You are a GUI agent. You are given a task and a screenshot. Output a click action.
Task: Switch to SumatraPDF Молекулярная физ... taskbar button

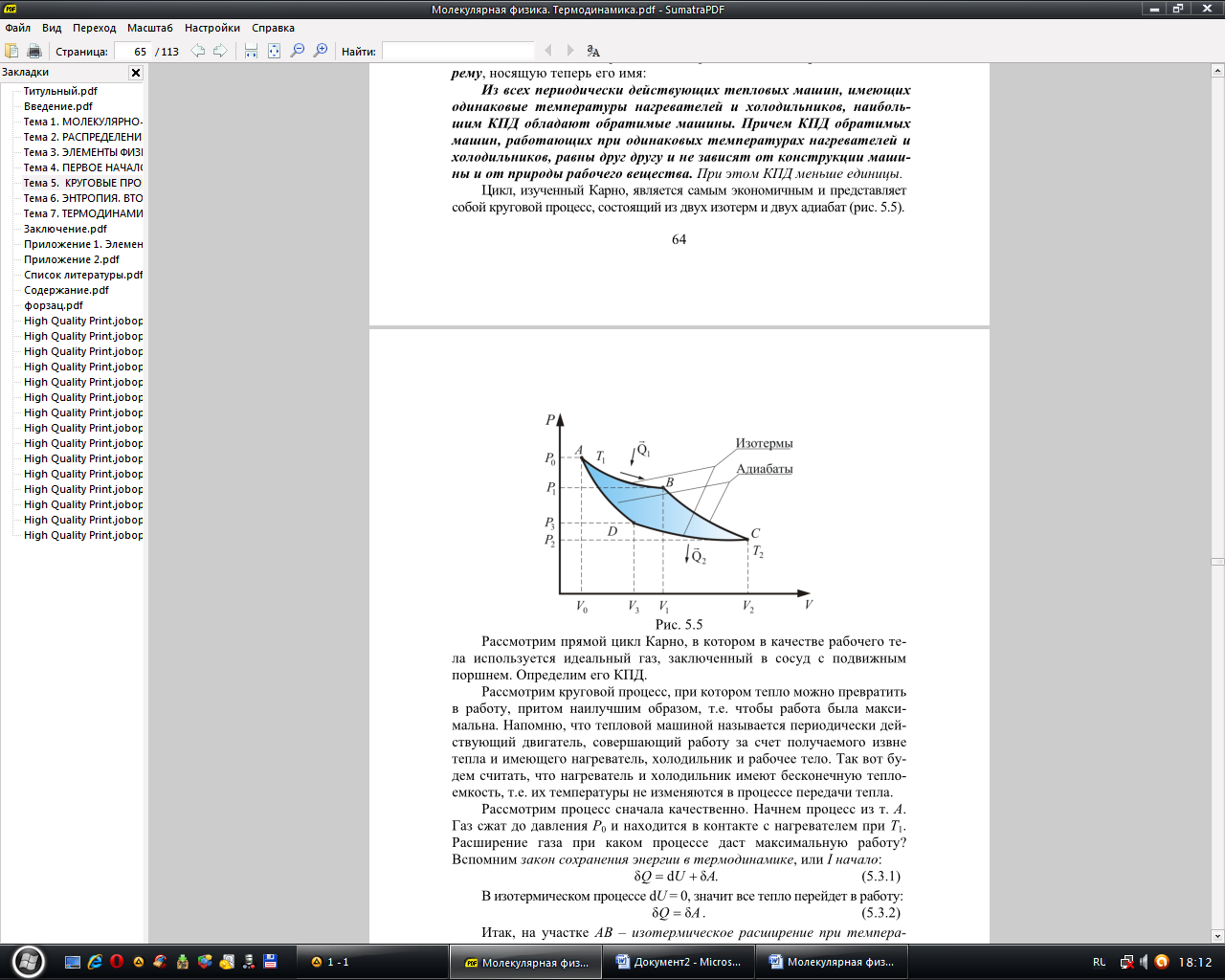click(x=525, y=962)
